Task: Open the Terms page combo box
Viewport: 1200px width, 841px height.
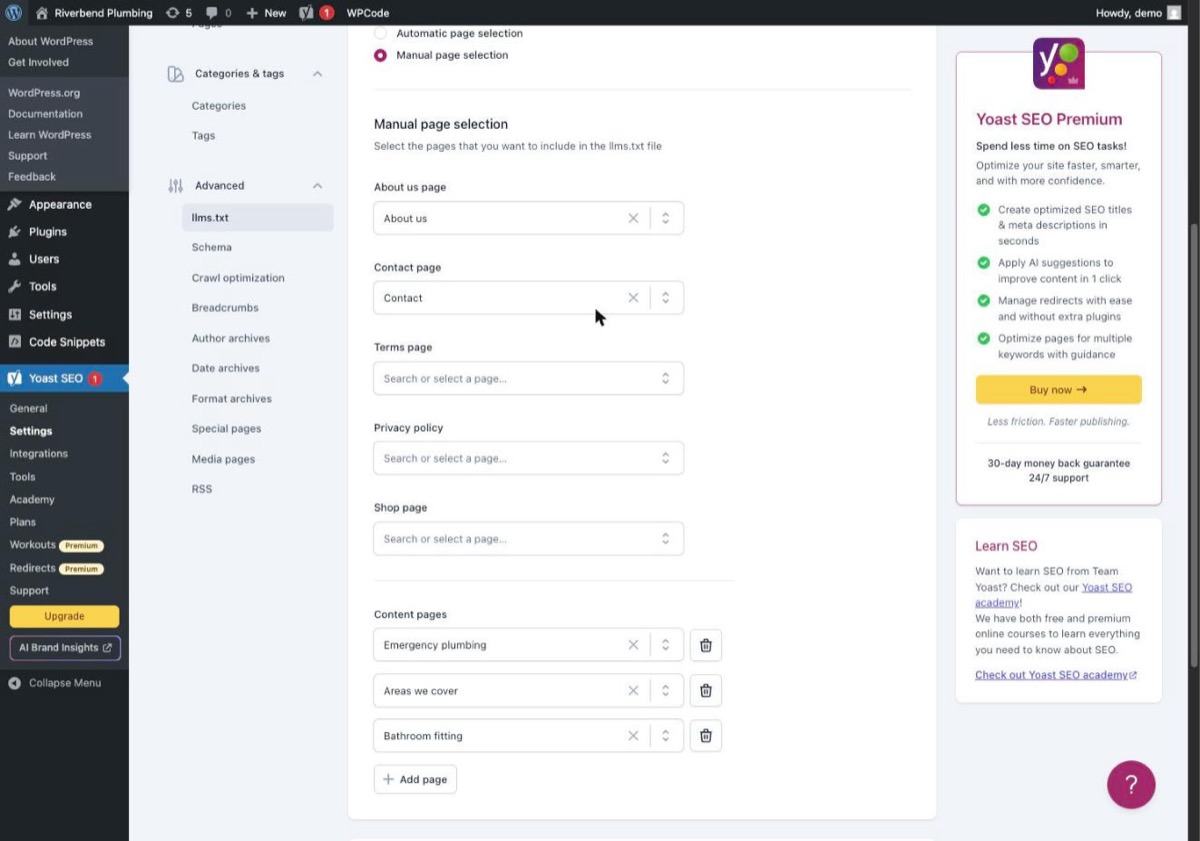Action: (528, 378)
